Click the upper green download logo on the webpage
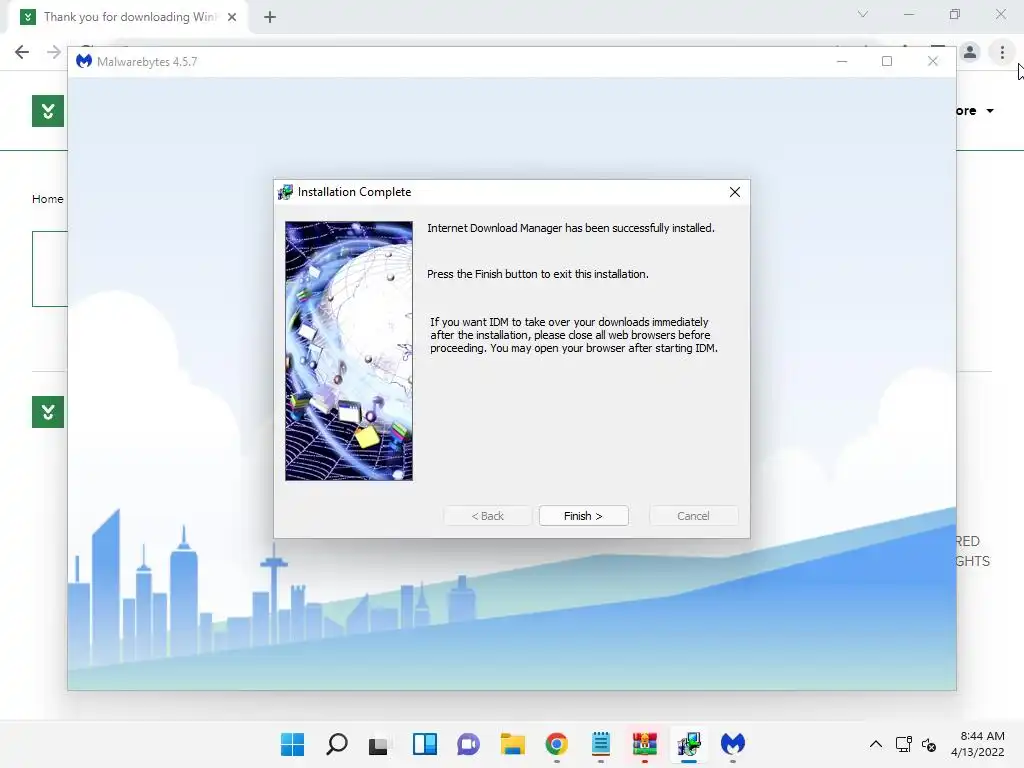The width and height of the screenshot is (1024, 768). 48,111
